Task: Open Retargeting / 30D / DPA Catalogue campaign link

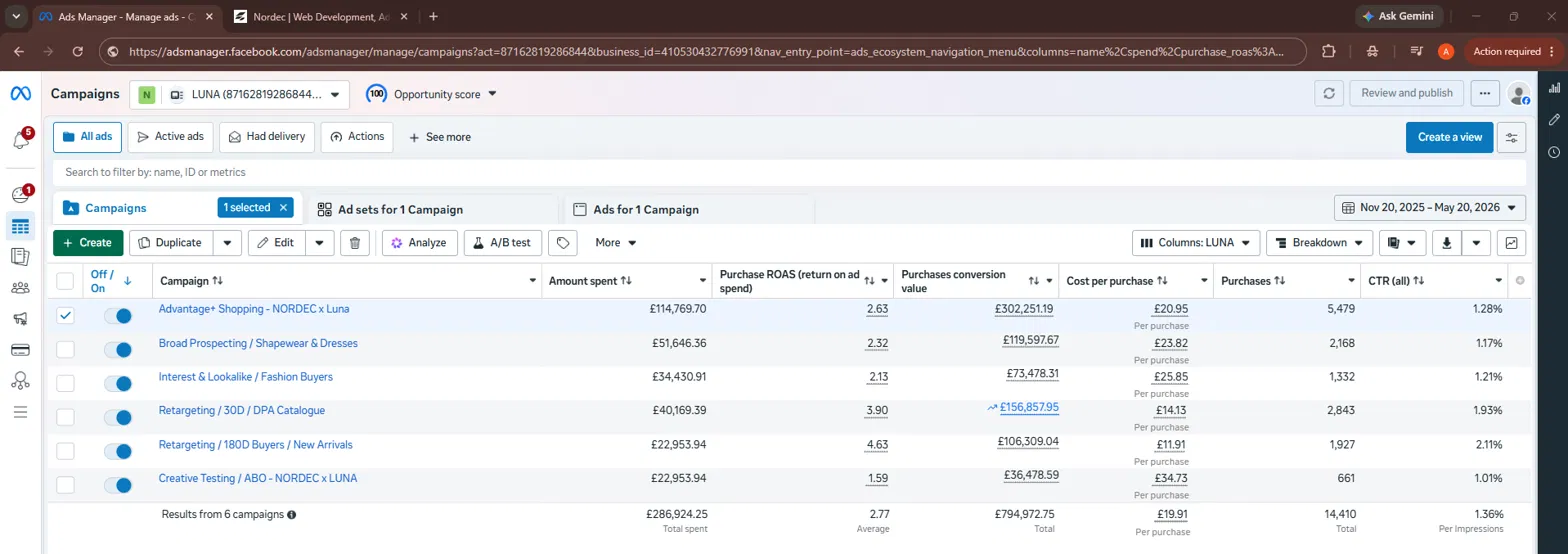Action: tap(242, 410)
